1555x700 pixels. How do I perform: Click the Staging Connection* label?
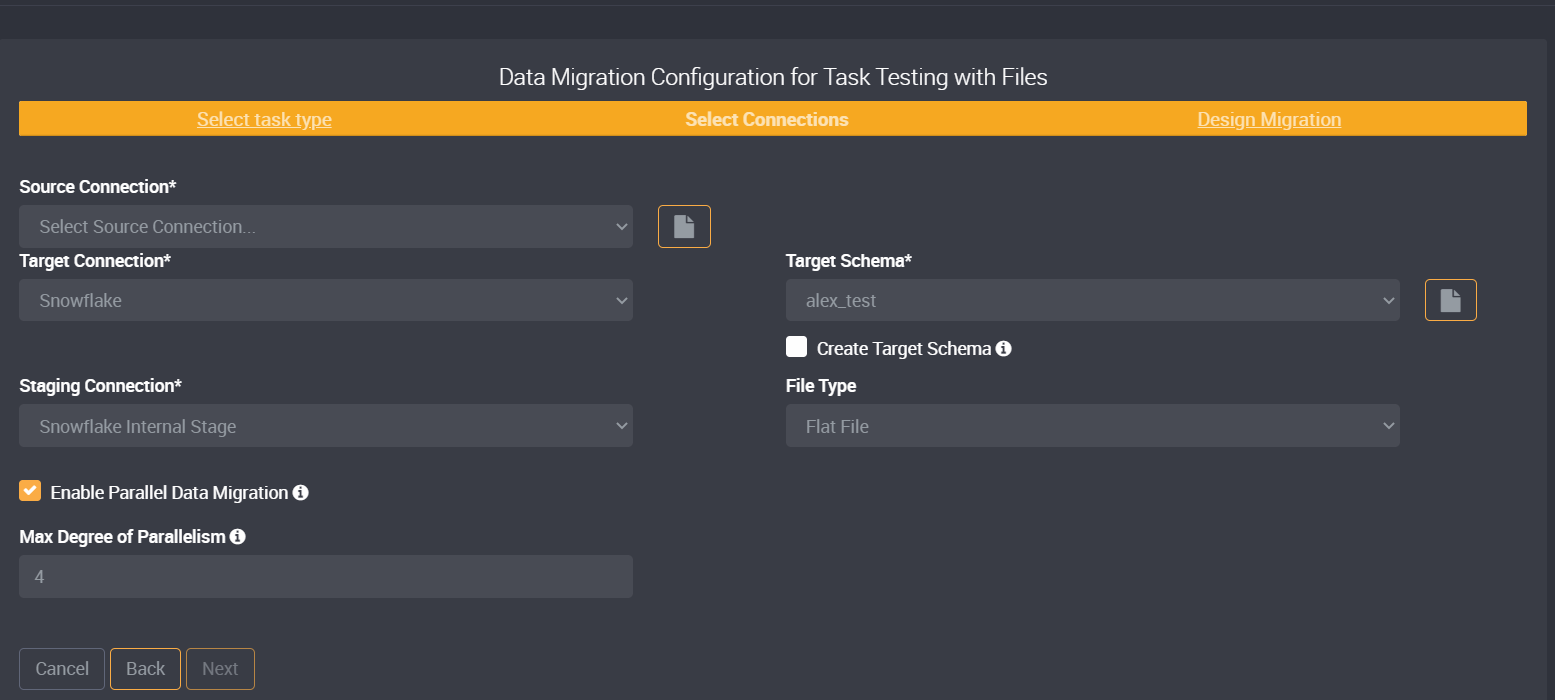click(x=101, y=386)
